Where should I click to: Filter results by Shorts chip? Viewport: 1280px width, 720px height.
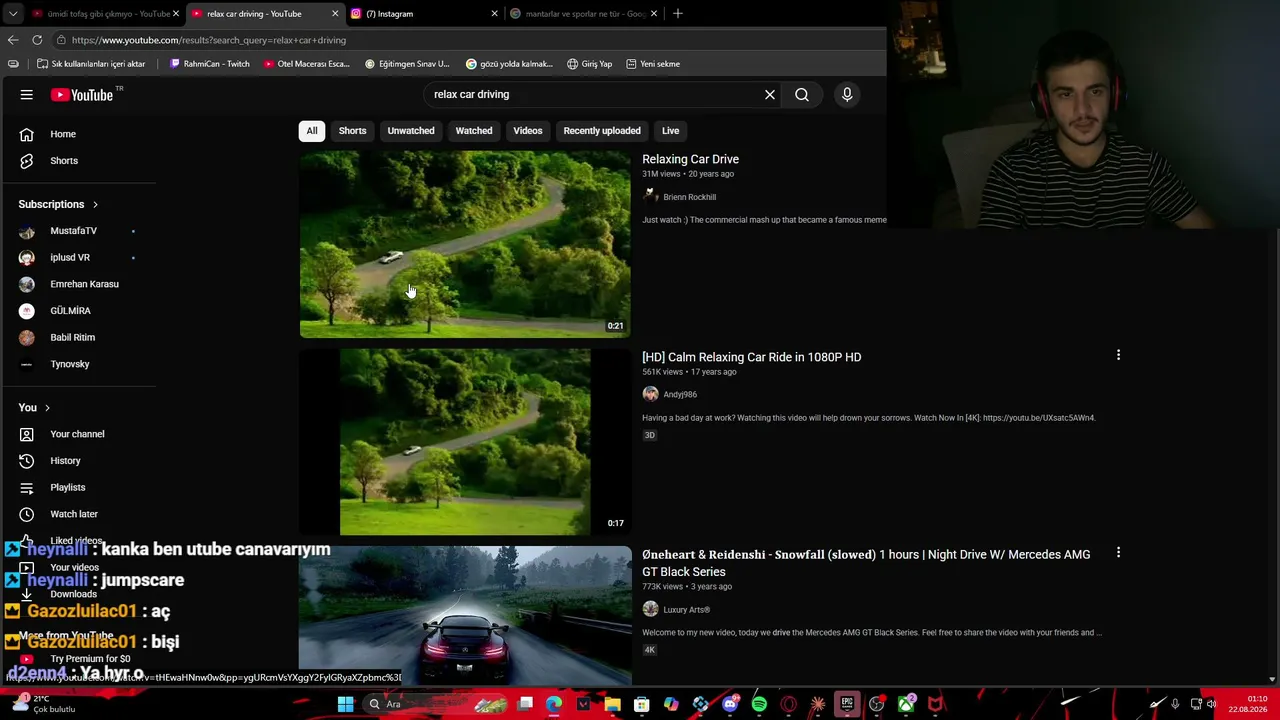(352, 131)
